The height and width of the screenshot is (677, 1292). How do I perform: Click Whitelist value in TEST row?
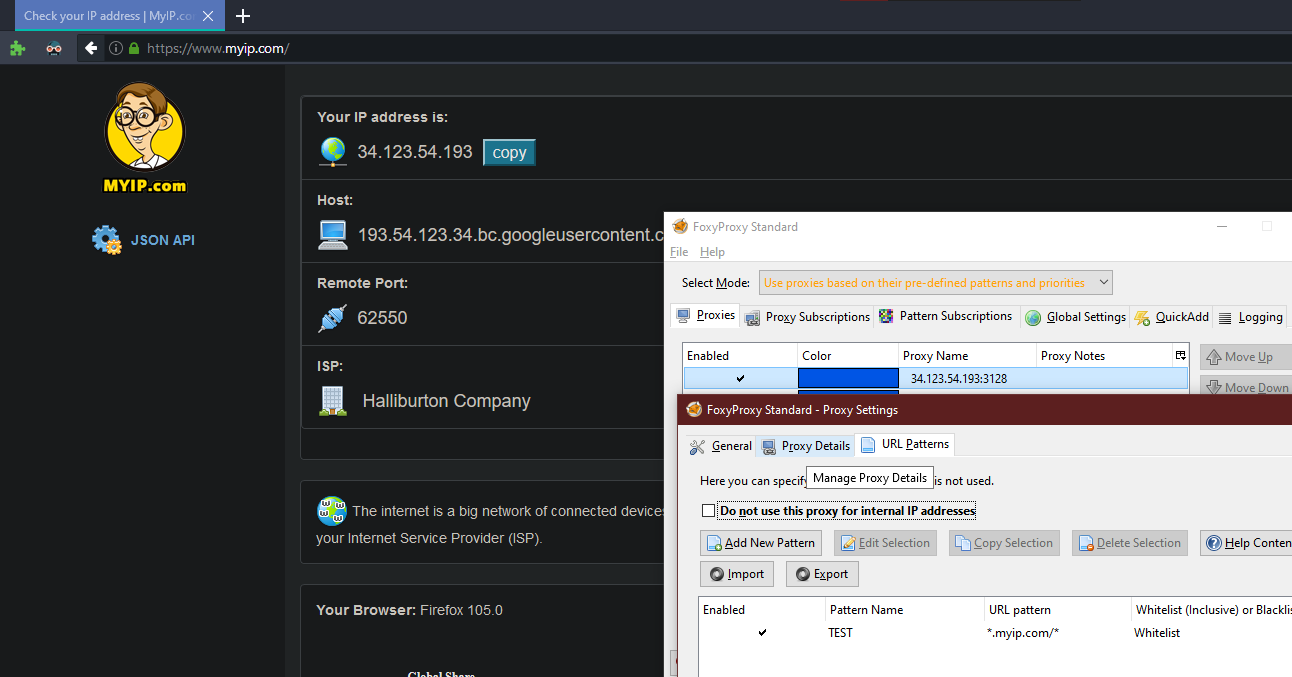pyautogui.click(x=1157, y=633)
